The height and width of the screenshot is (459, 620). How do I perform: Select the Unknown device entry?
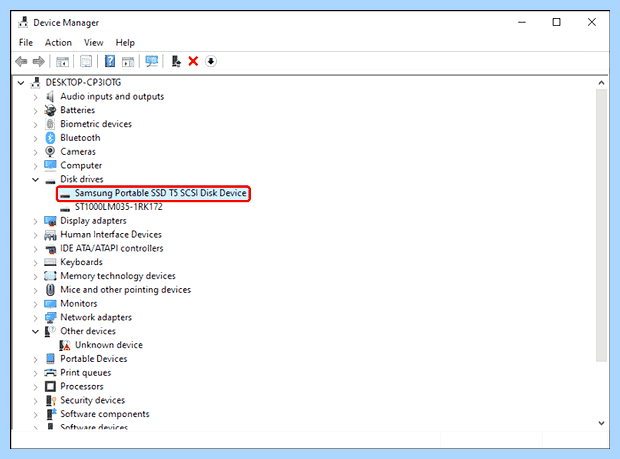pos(109,345)
